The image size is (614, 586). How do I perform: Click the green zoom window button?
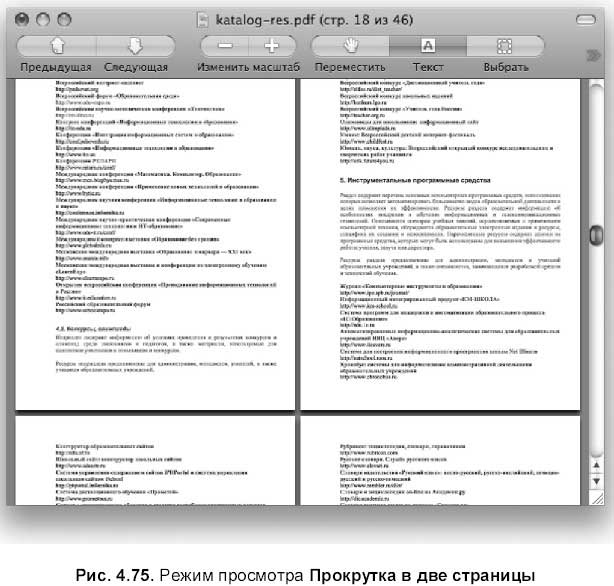point(64,19)
